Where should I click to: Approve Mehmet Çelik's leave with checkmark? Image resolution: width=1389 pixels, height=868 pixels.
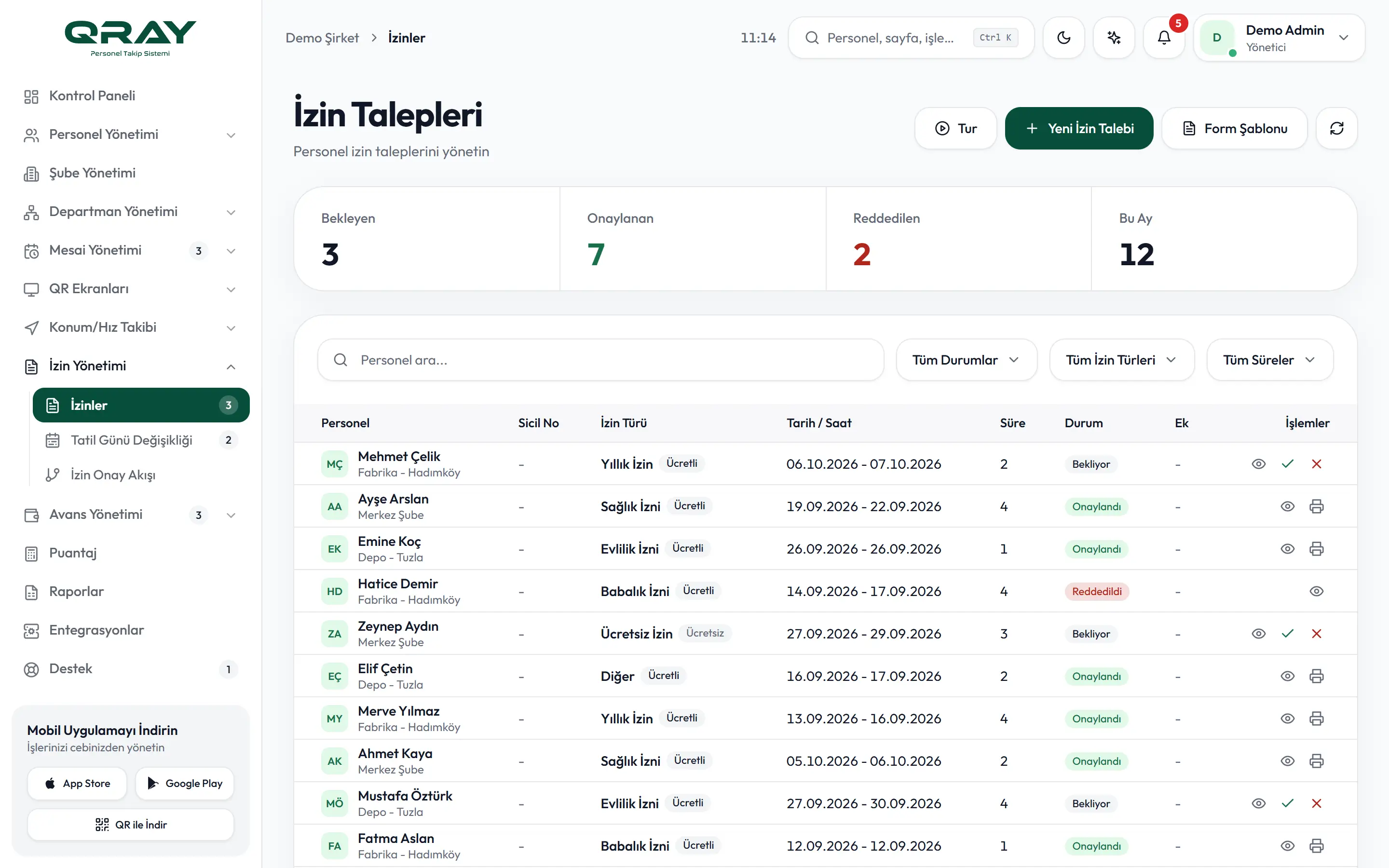coord(1287,464)
